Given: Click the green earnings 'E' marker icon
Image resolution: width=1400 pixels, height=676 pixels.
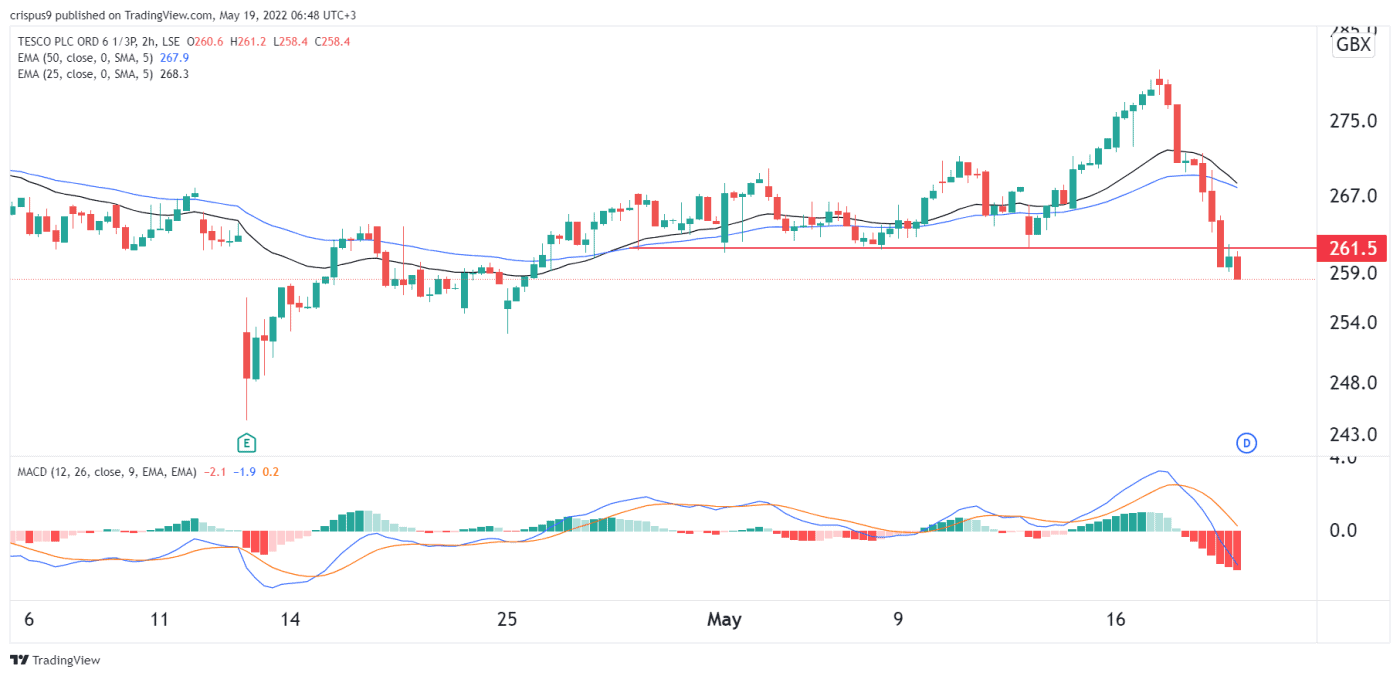Looking at the screenshot, I should pyautogui.click(x=244, y=442).
